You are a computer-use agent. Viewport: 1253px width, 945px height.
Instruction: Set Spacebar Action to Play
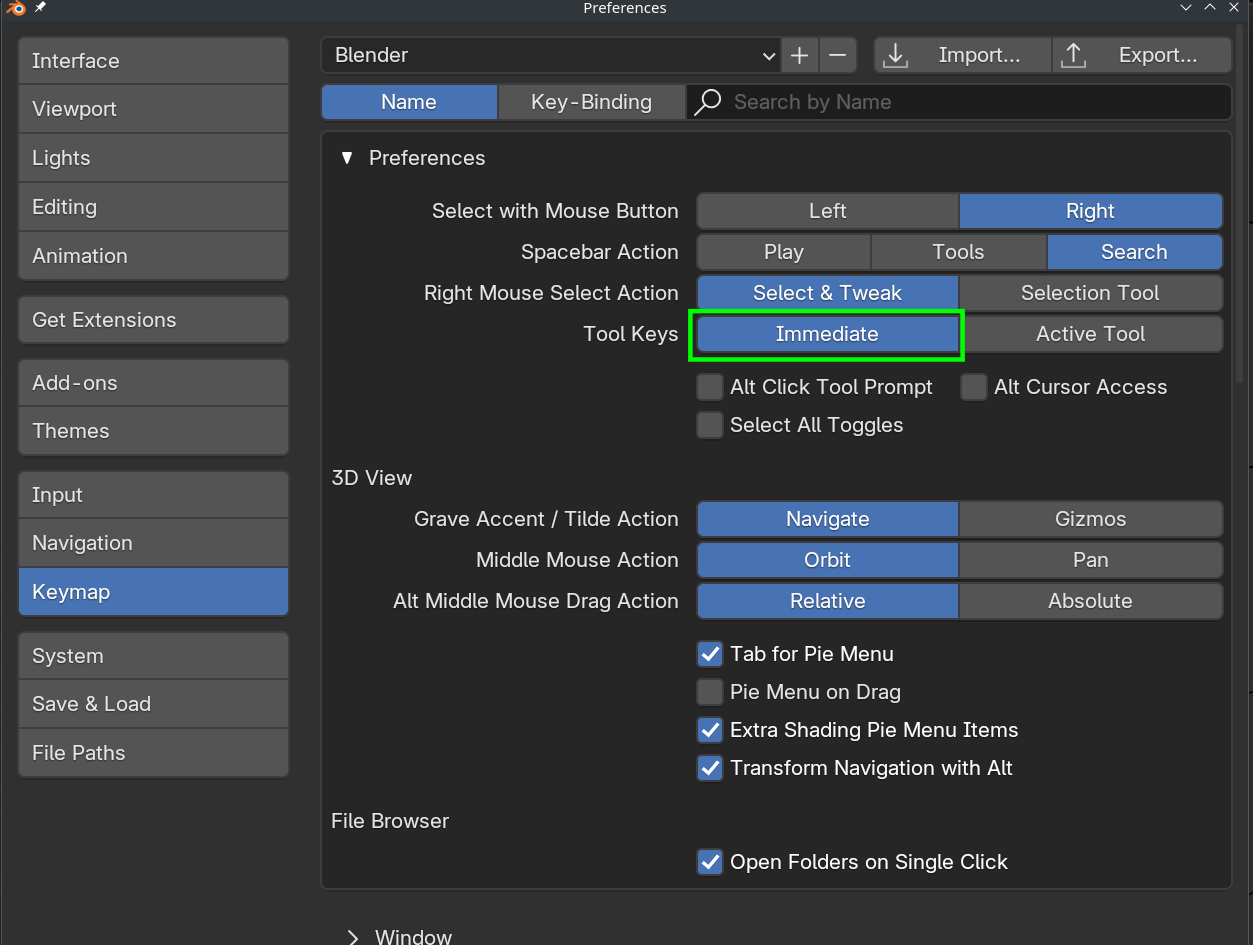pos(783,252)
